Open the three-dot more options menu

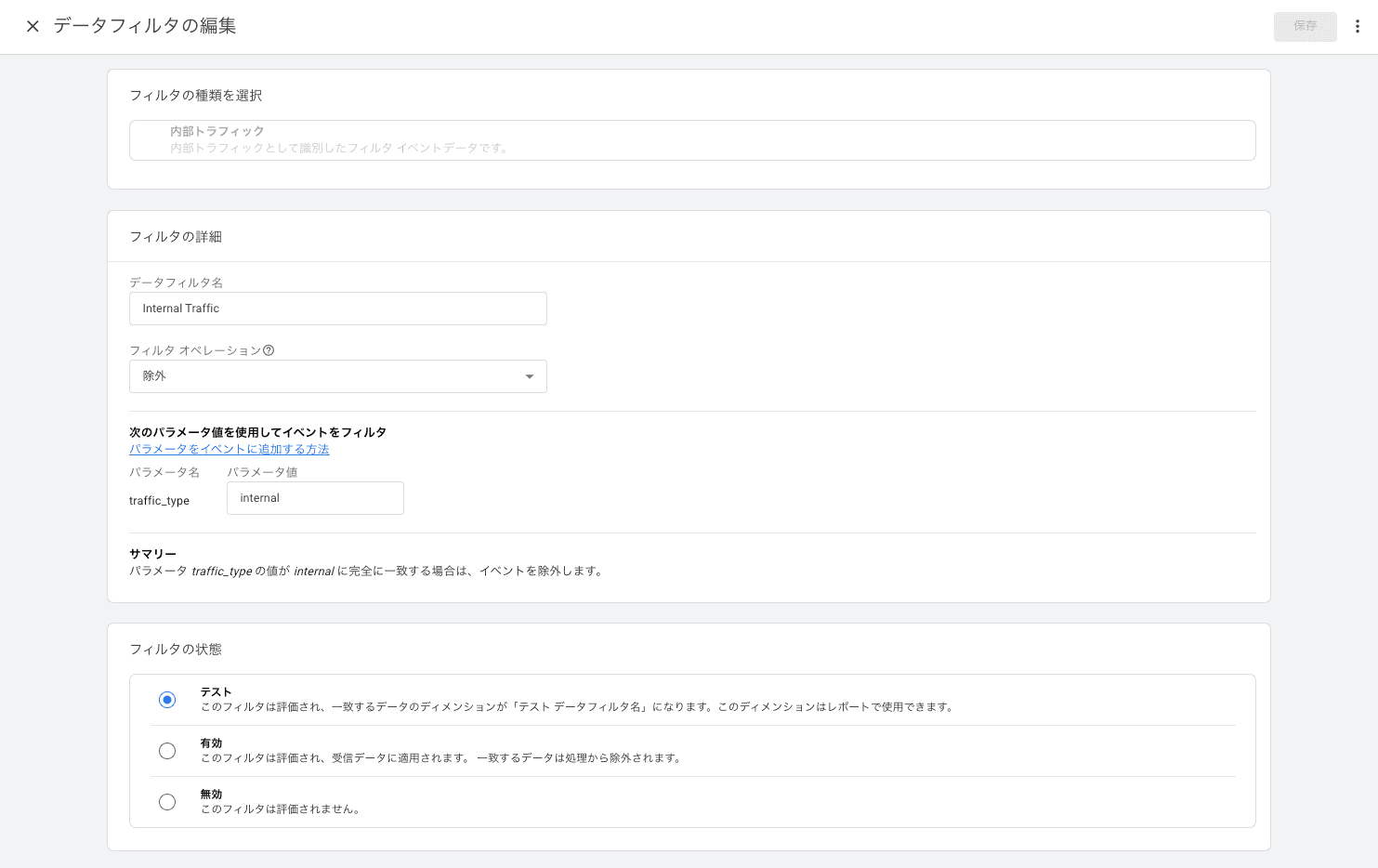[1357, 26]
